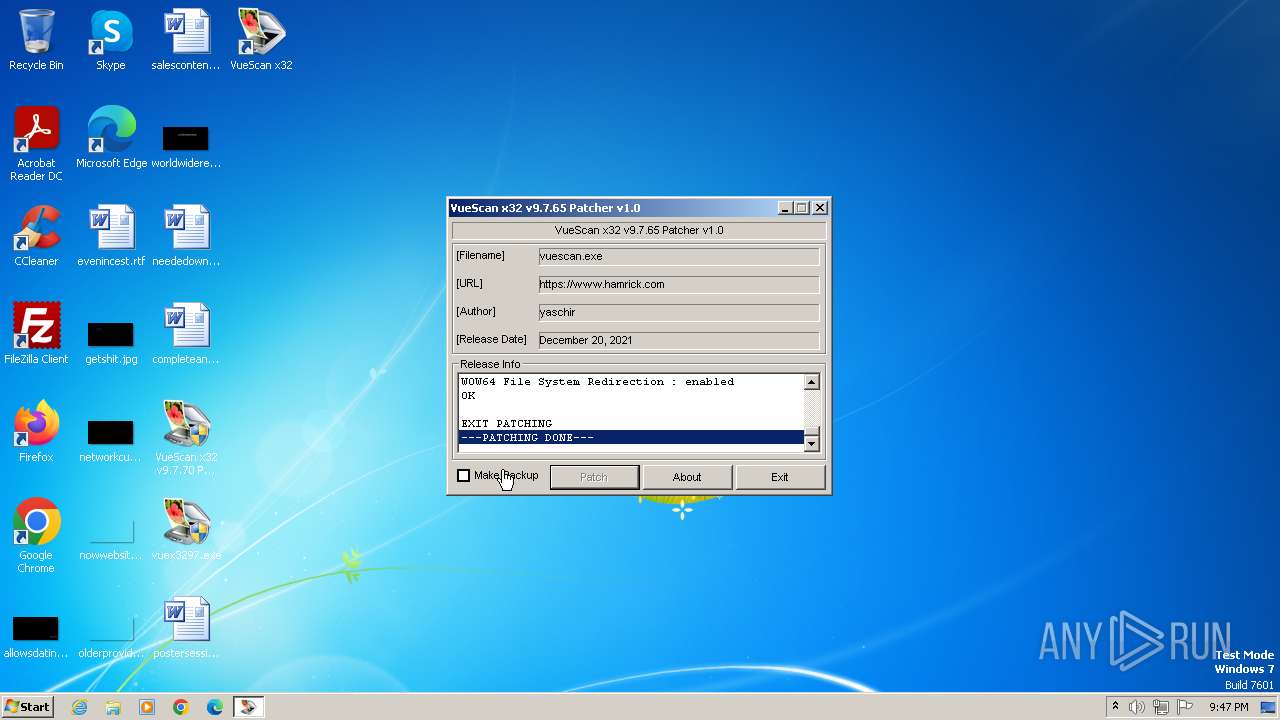
Task: Select the evenincest.rtf document
Action: point(111,236)
